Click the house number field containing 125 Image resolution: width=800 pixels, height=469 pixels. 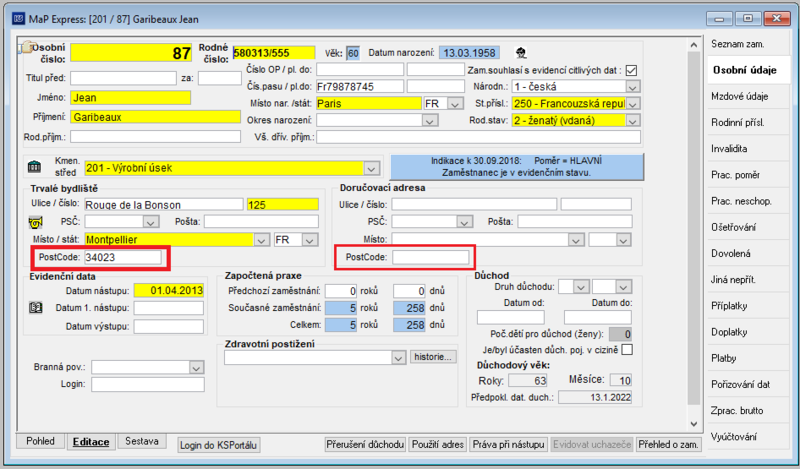coord(283,205)
